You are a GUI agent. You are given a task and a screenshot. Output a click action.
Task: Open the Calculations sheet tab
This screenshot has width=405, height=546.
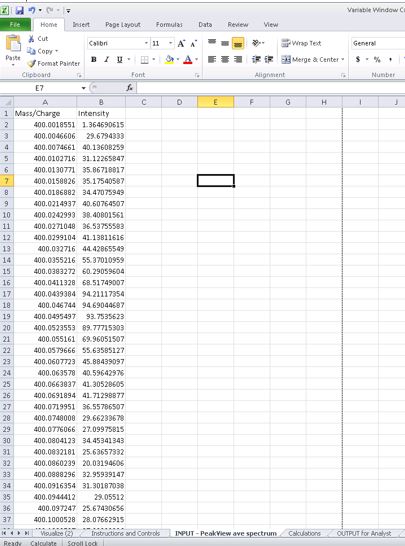304,533
